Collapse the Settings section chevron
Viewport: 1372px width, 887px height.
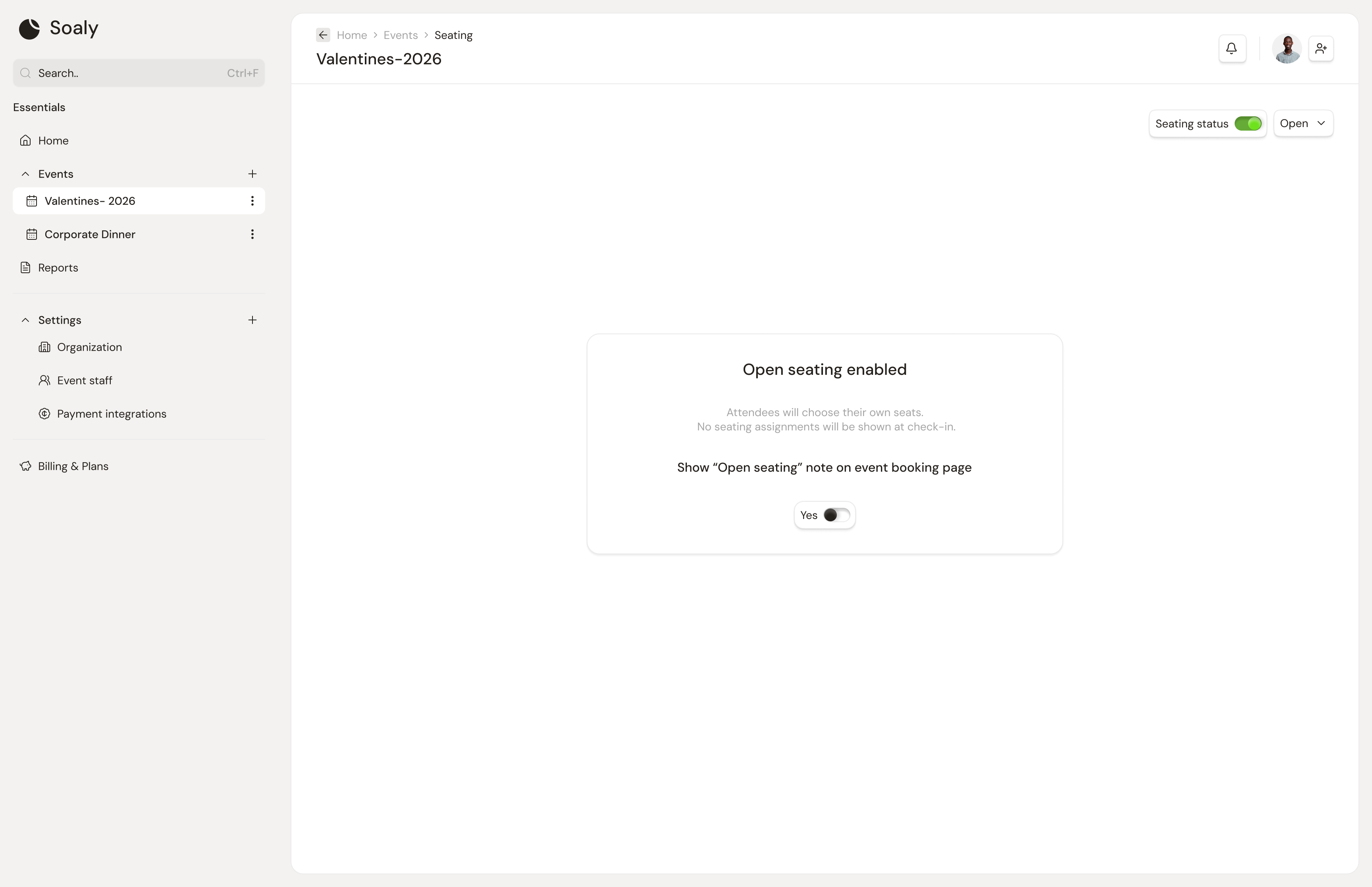coord(25,320)
